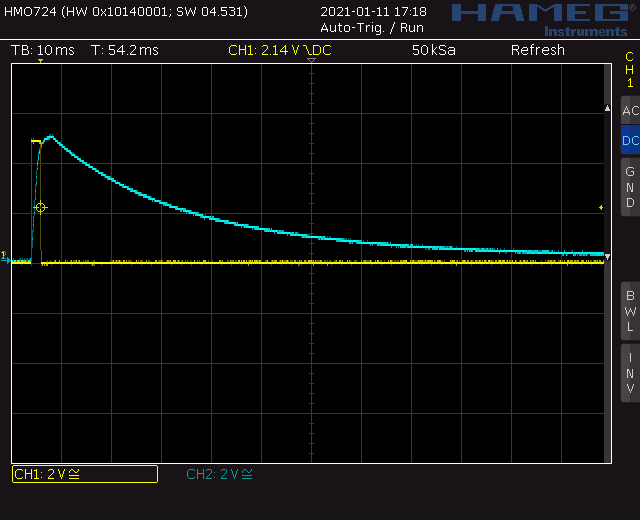The image size is (640, 520).
Task: Click the yellow trigger time marker above the grid
Action: (x=40, y=62)
